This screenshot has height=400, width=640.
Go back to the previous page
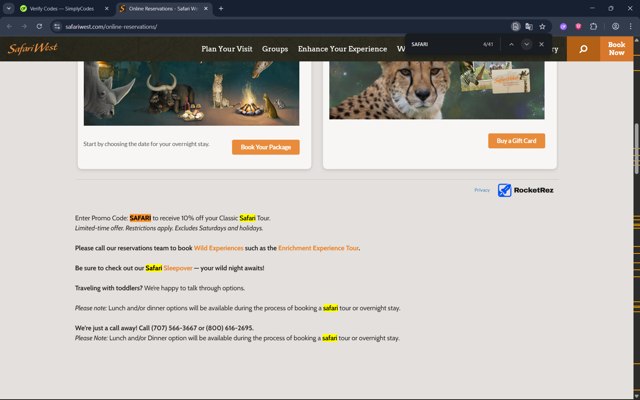(x=9, y=27)
